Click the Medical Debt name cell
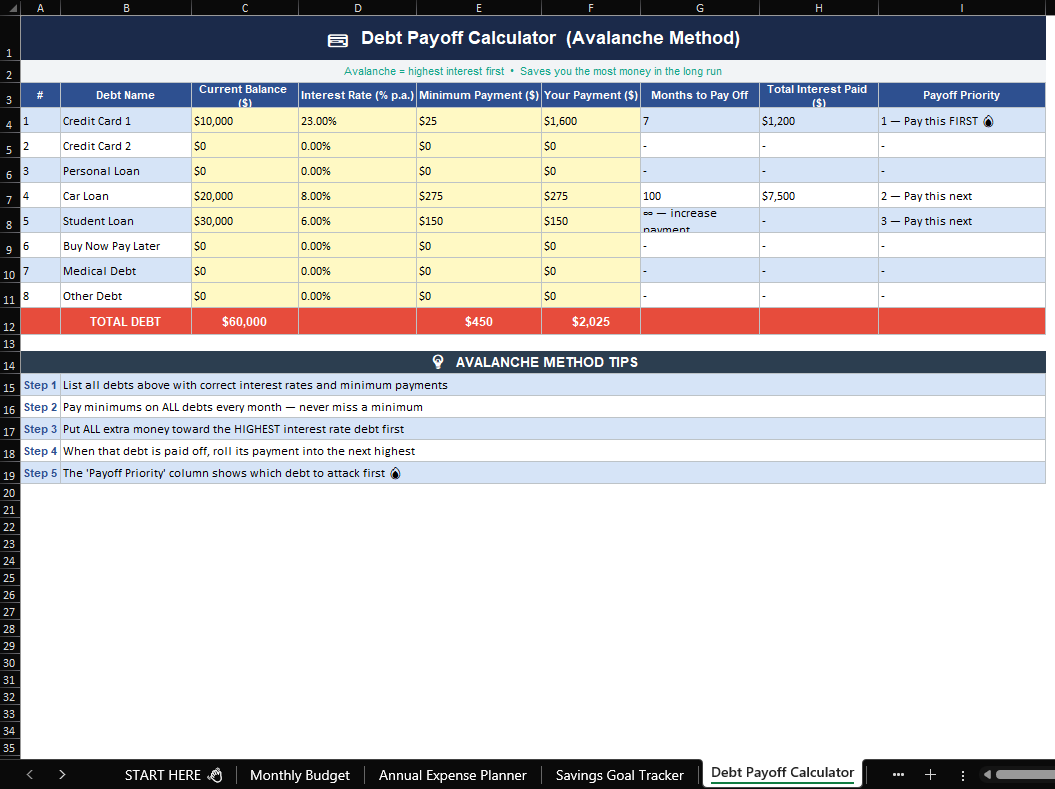 (126, 270)
